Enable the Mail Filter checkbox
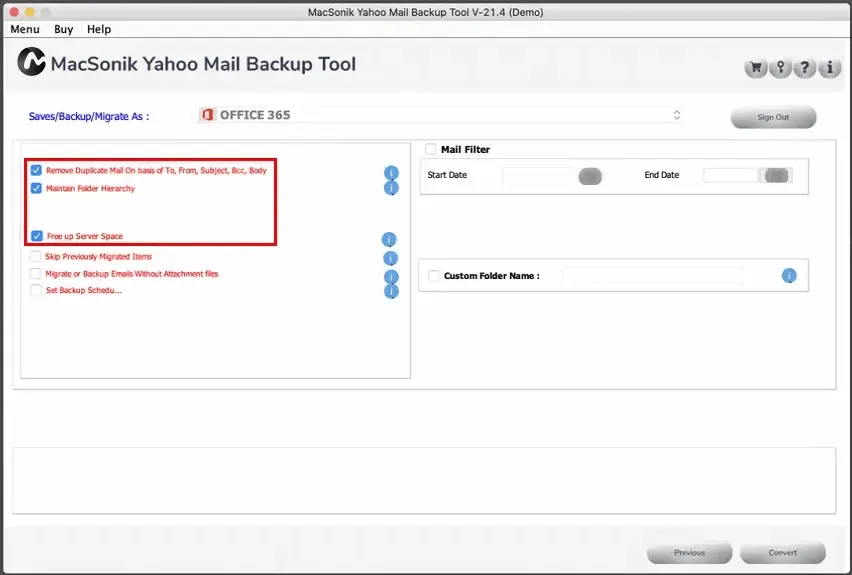 coord(431,149)
